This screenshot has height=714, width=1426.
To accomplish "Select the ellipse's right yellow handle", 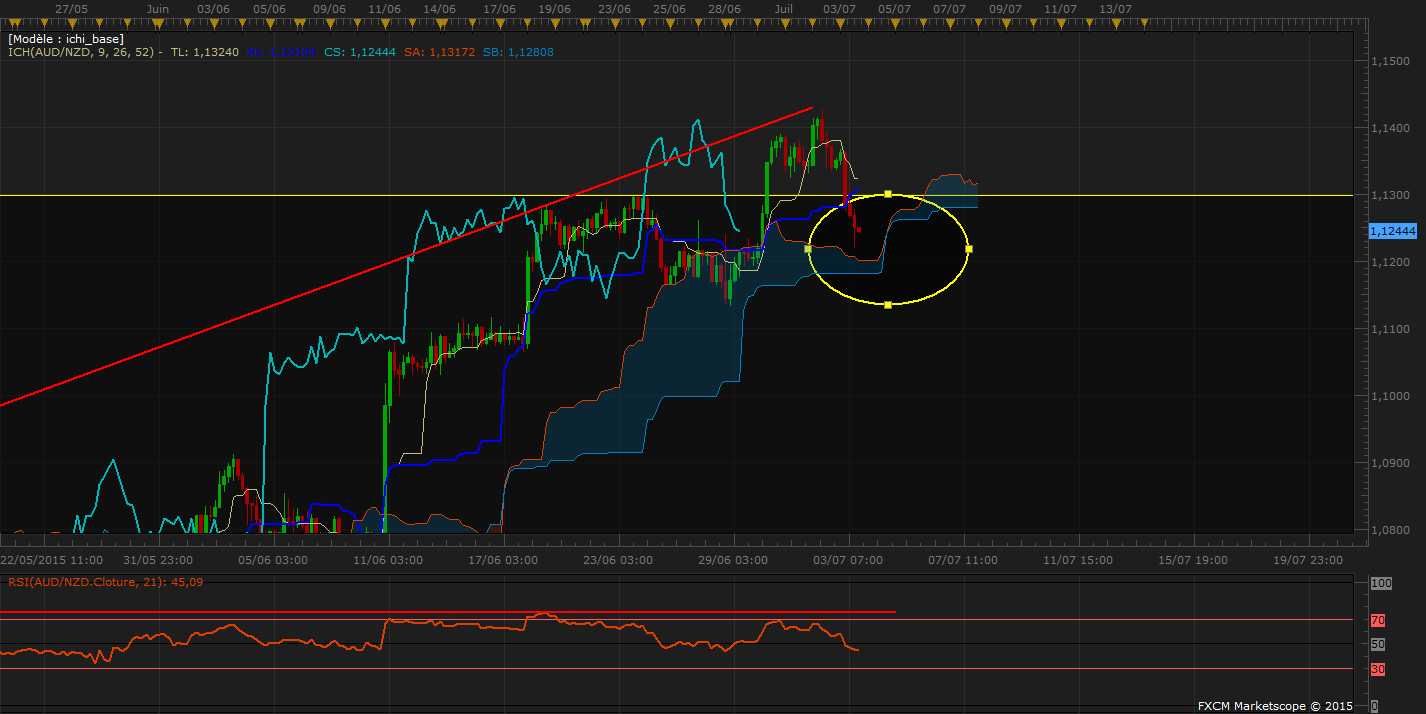I will click(x=969, y=249).
